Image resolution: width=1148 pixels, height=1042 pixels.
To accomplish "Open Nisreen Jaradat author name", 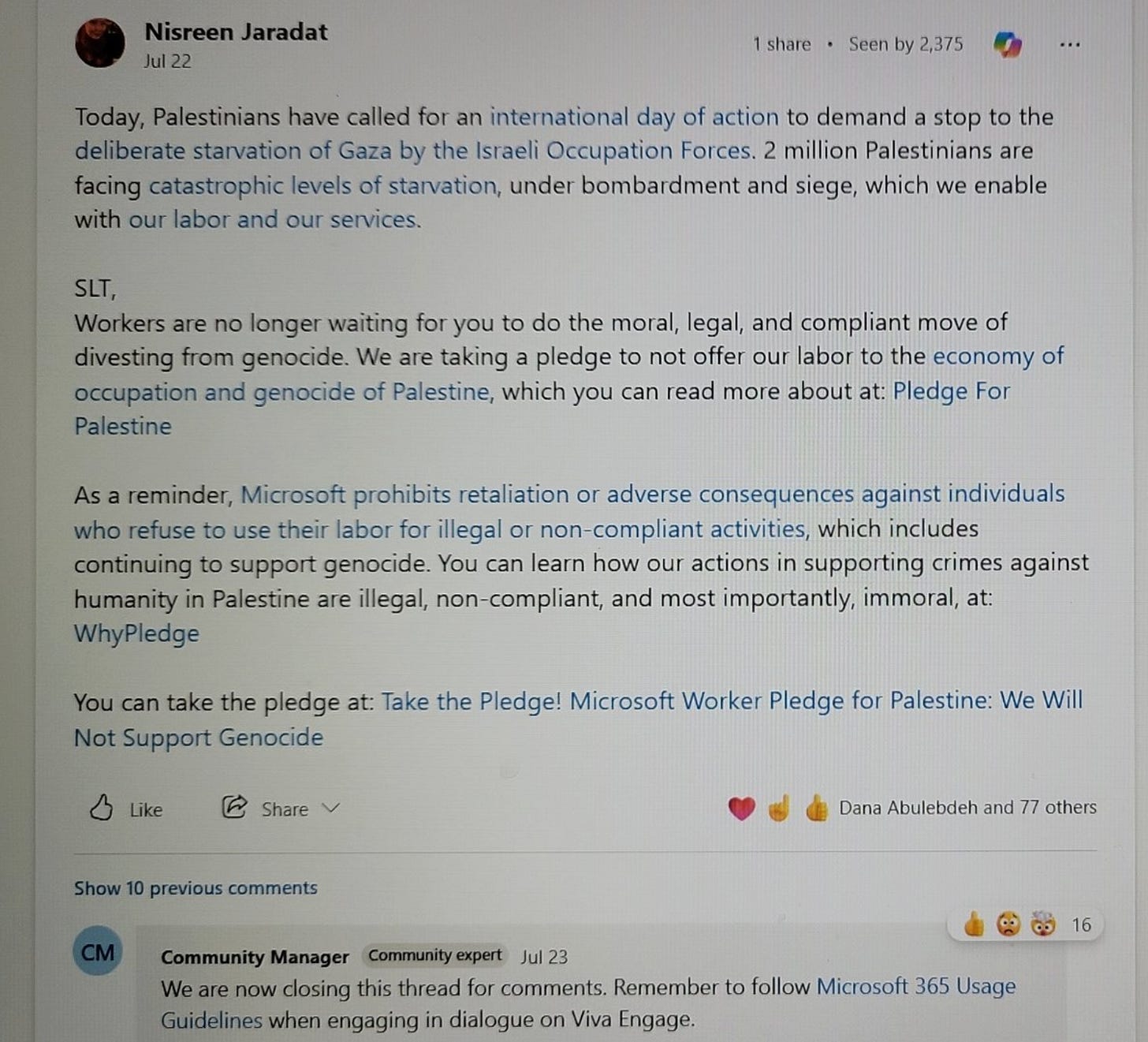I will 236,32.
